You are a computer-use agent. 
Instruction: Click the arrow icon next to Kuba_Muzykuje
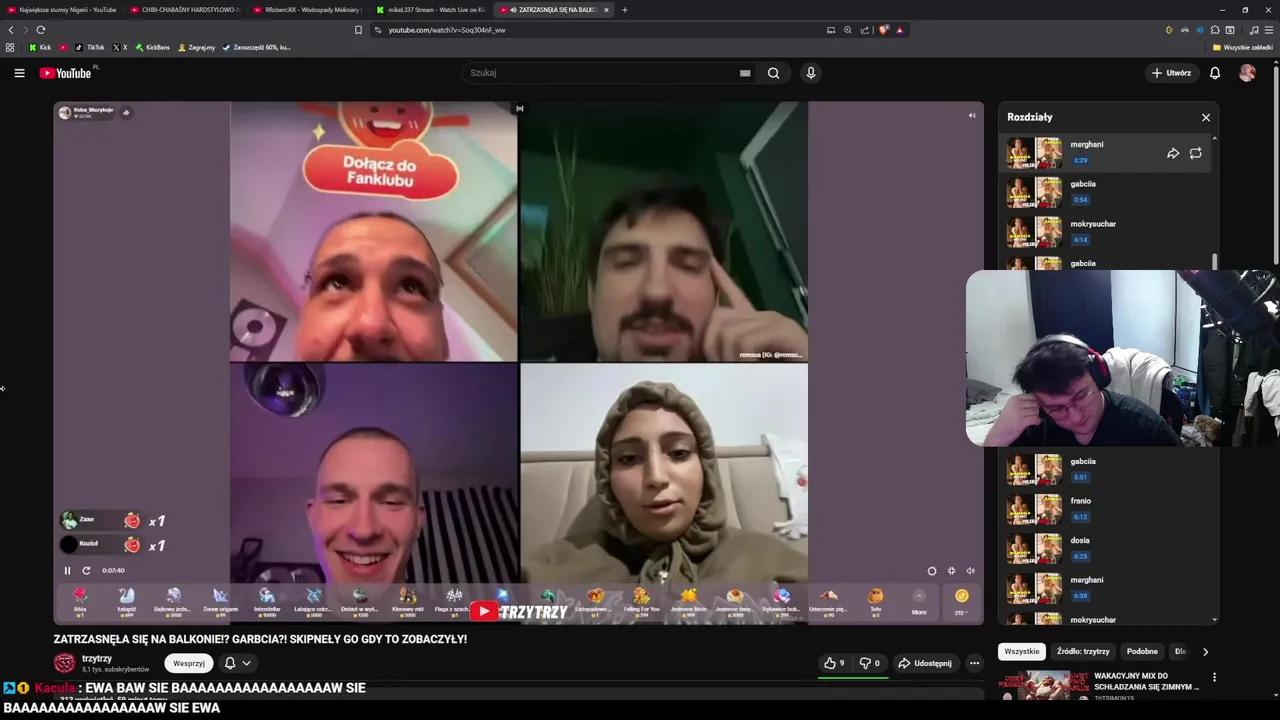pos(126,113)
